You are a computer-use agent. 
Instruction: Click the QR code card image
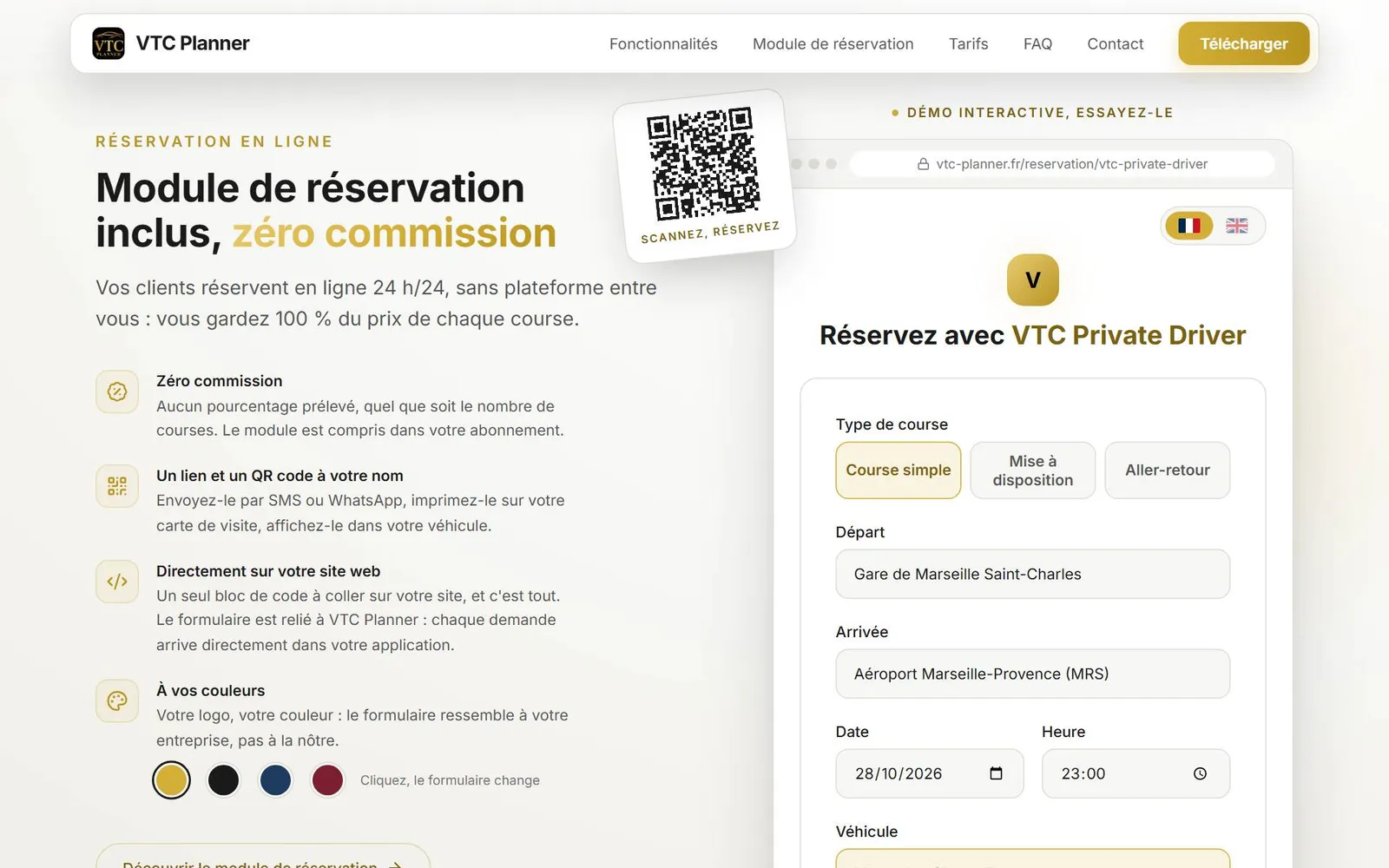(702, 164)
